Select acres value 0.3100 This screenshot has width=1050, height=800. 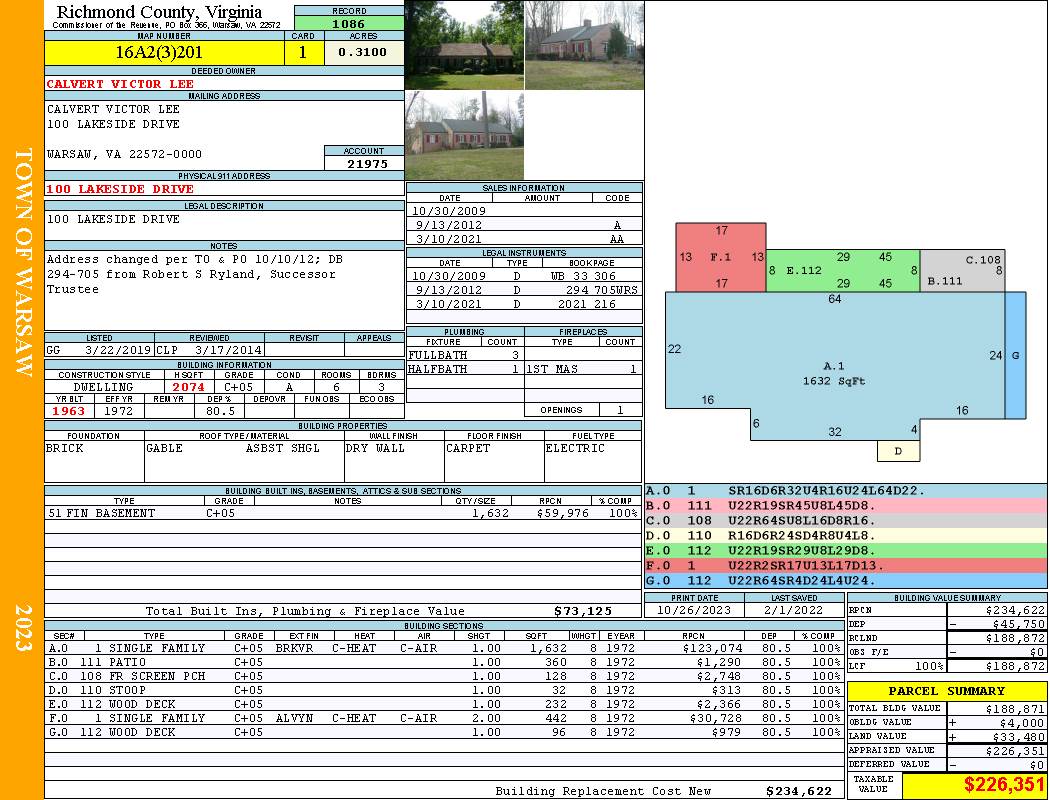tap(362, 52)
